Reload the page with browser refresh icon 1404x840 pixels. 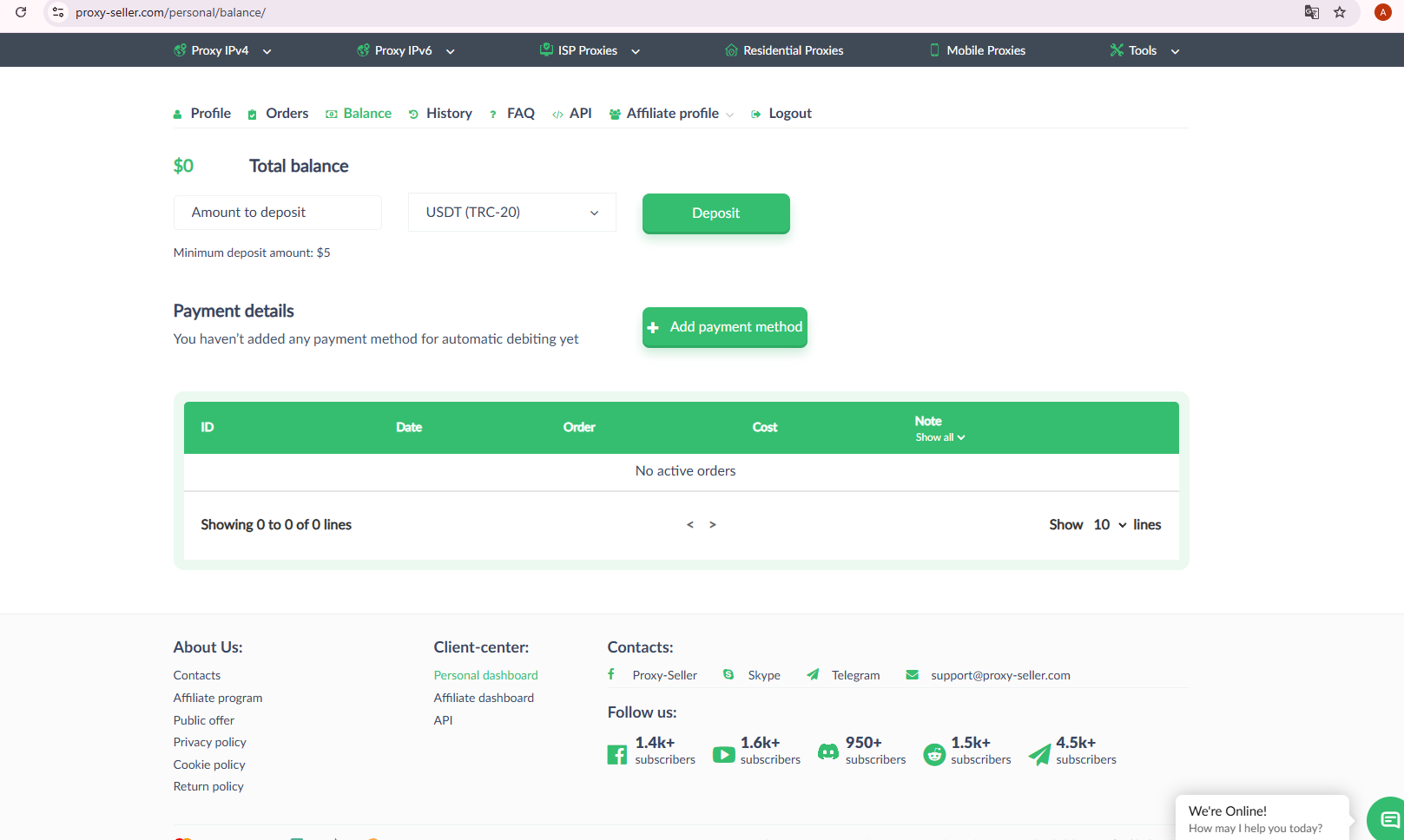point(21,12)
